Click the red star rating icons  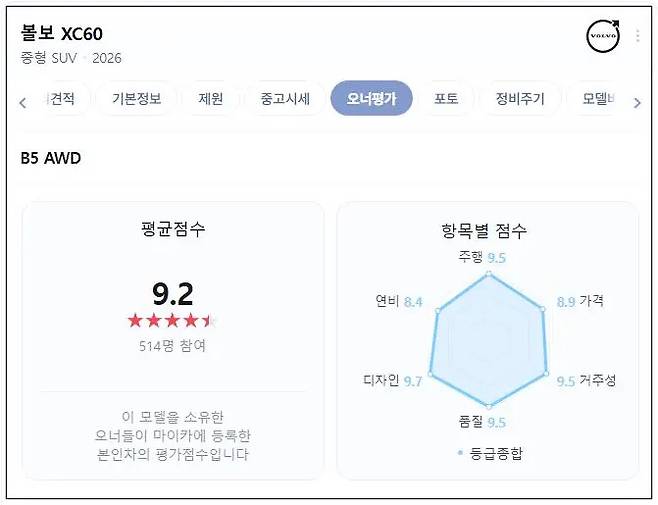[172, 321]
